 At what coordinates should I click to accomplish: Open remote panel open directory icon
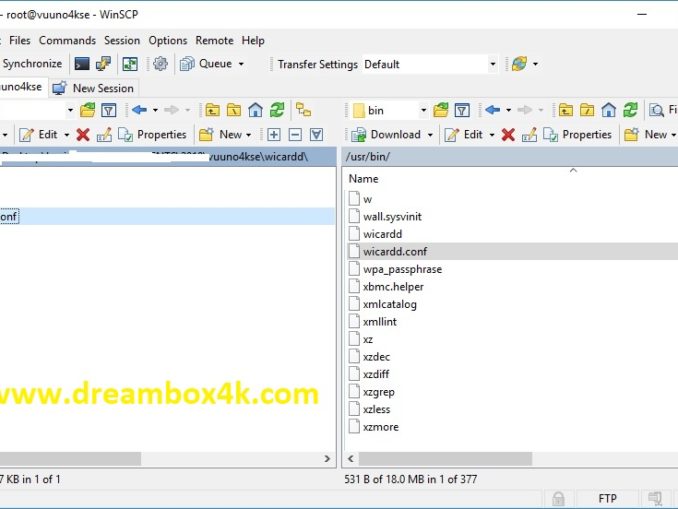coord(441,110)
